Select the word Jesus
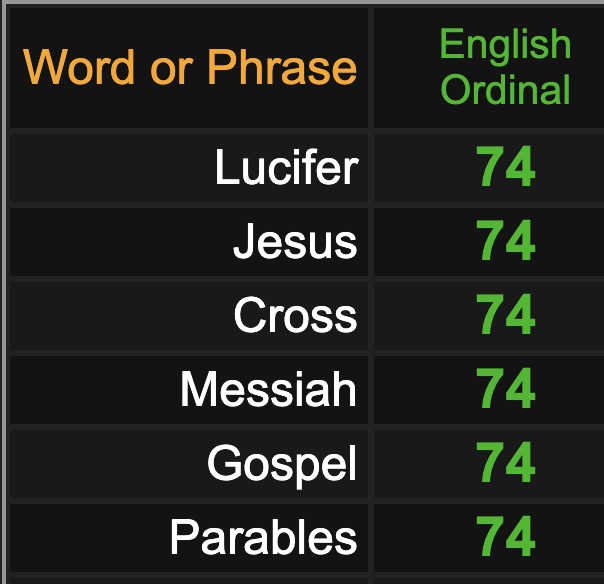 click(295, 242)
